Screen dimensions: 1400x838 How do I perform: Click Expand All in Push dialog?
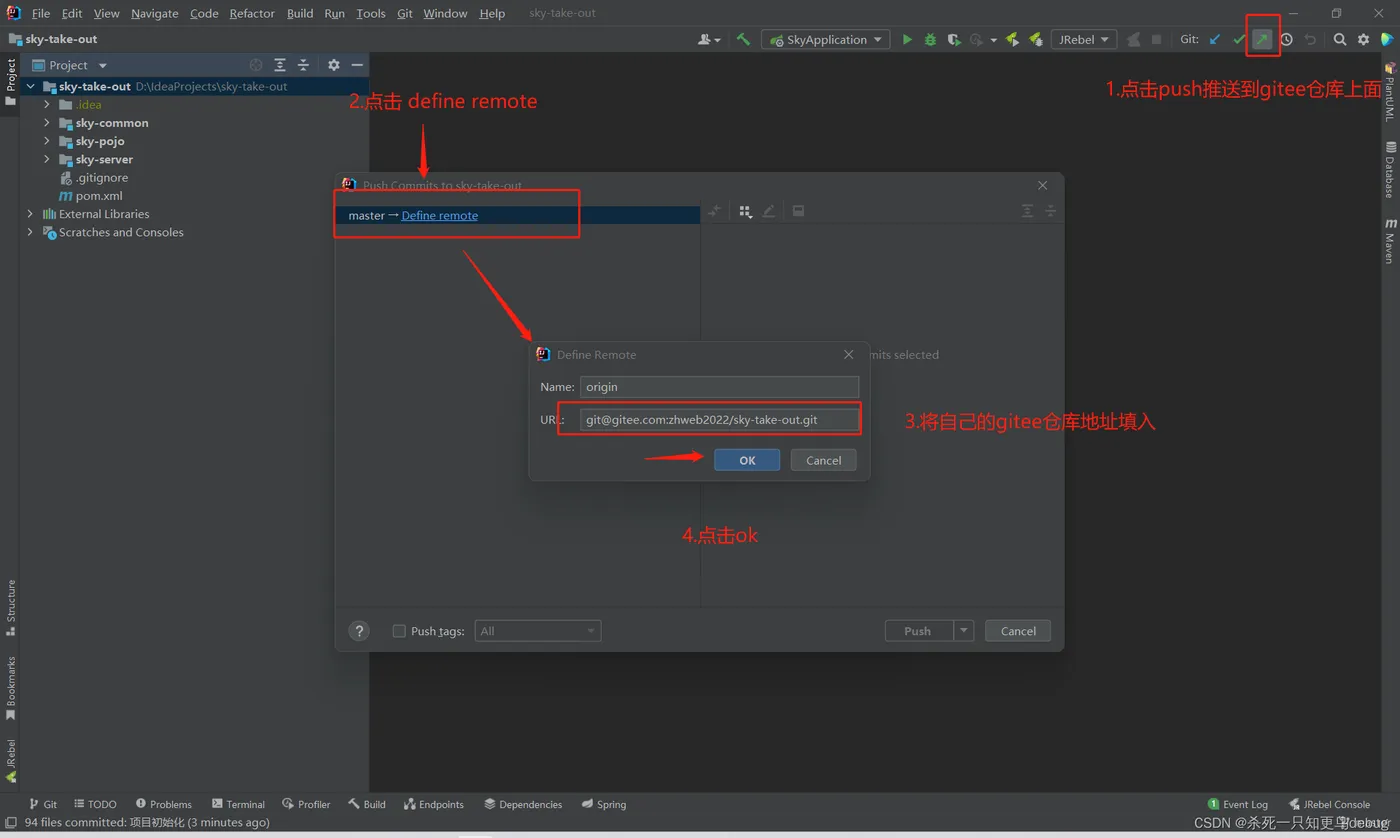(1027, 211)
